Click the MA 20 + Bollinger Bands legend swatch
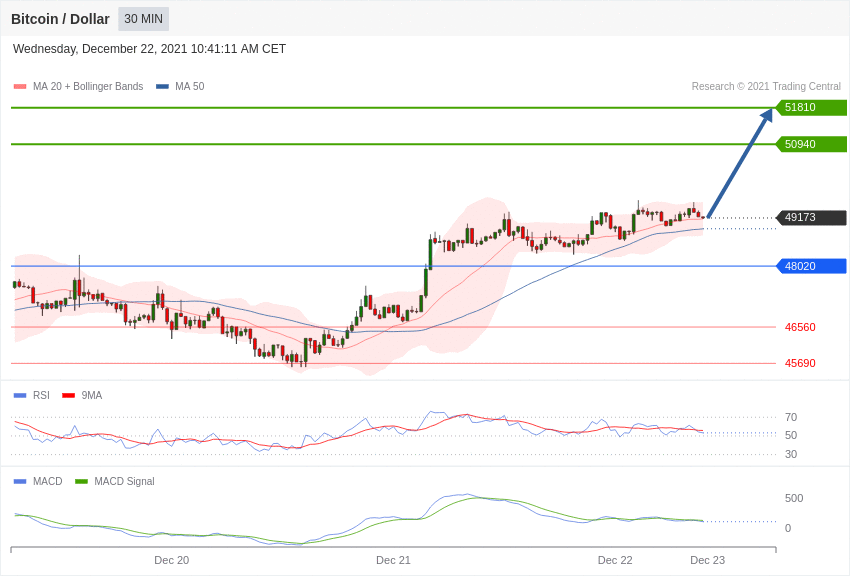Screen dimensions: 850x576 20,87
